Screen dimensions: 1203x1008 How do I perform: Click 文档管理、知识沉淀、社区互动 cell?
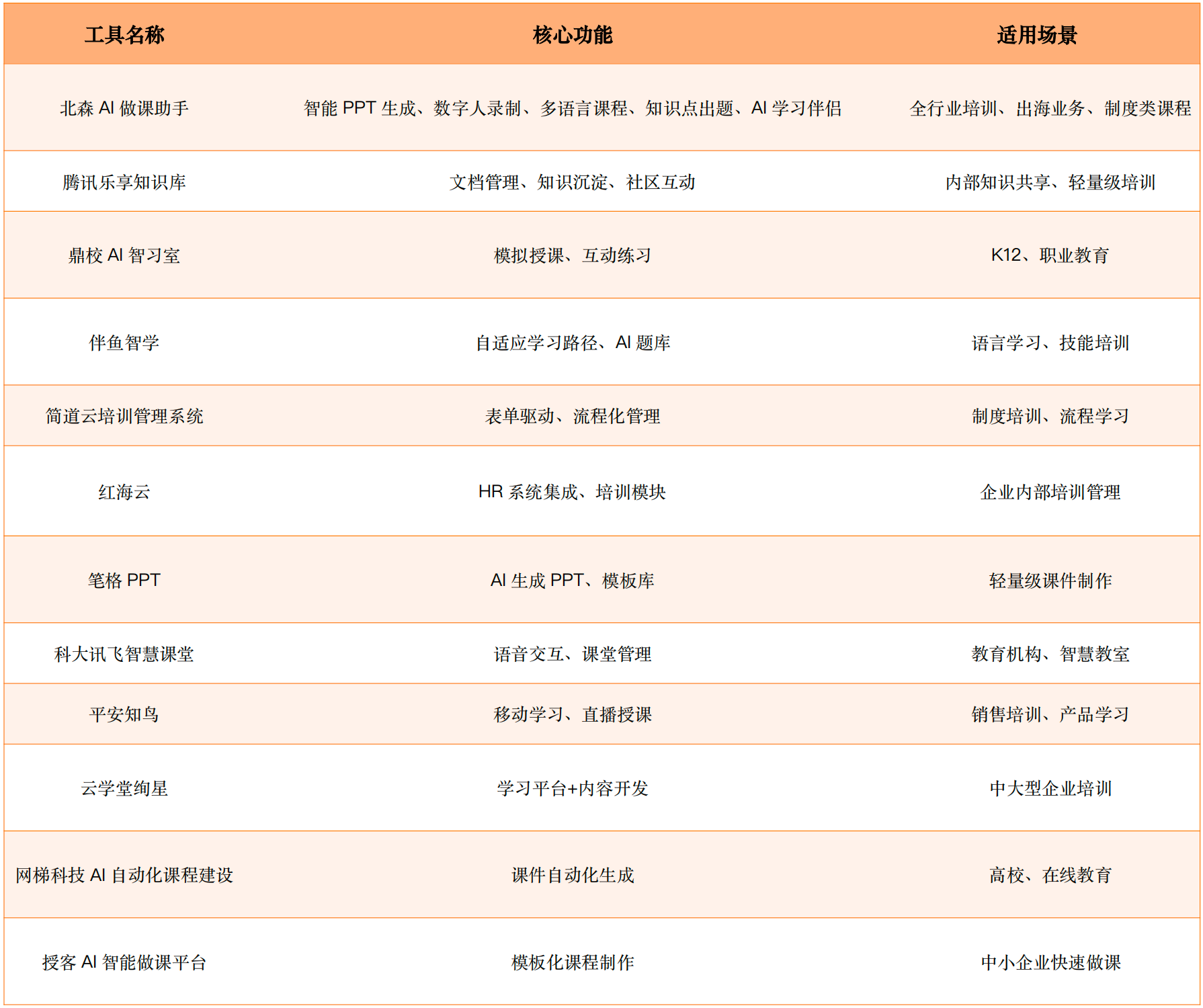point(572,182)
